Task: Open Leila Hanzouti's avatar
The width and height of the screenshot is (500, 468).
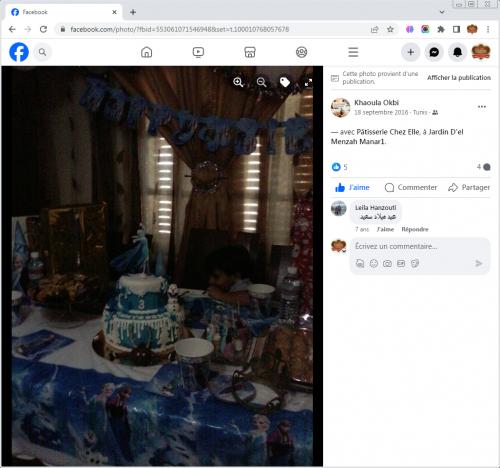Action: pos(339,208)
